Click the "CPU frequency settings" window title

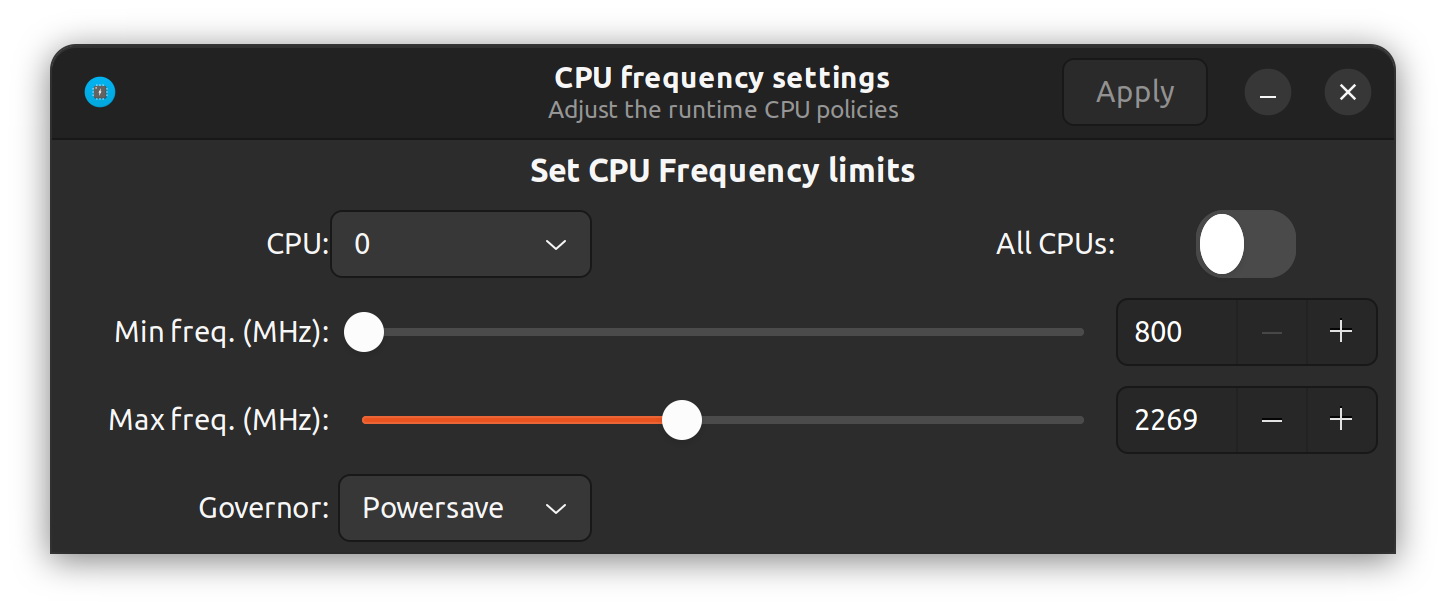pos(722,78)
